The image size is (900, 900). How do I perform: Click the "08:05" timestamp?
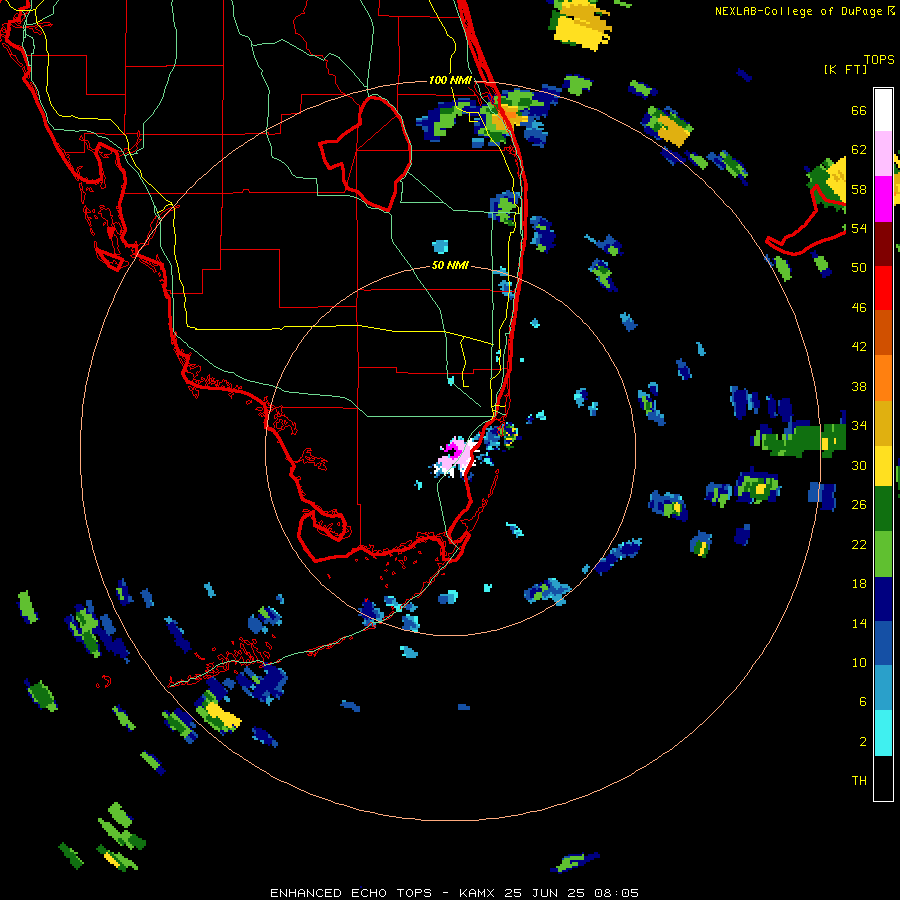pos(617,893)
